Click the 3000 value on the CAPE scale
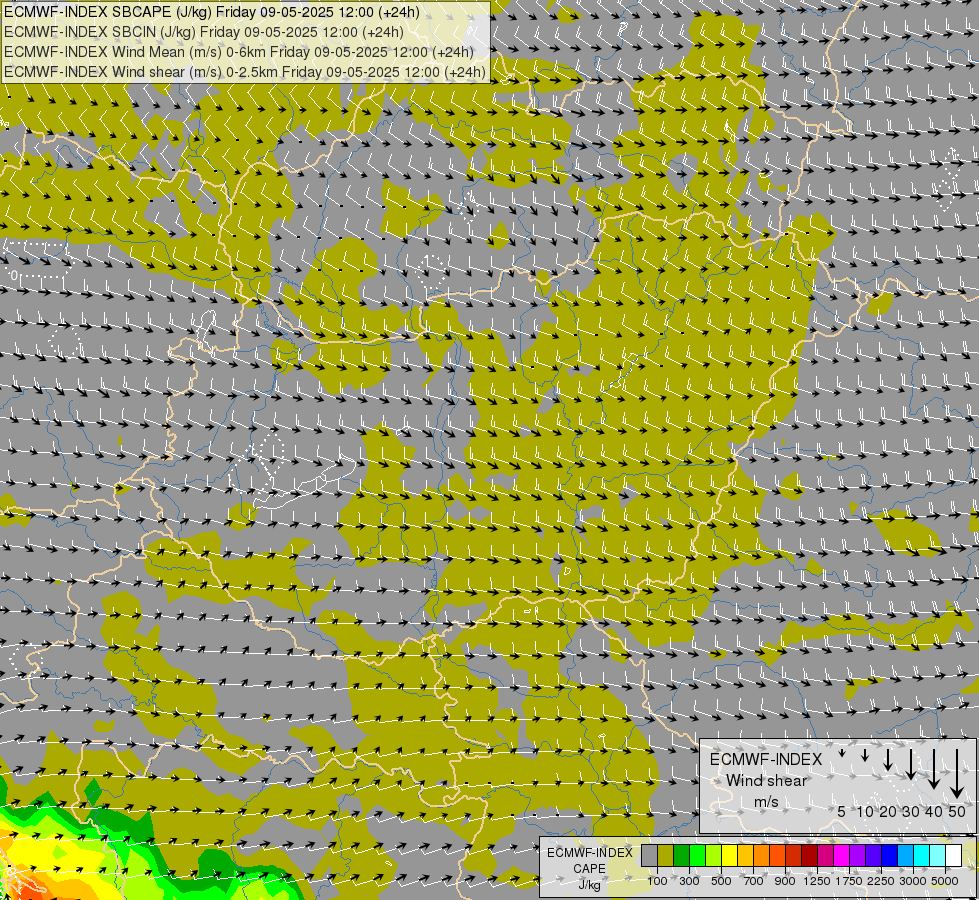This screenshot has width=979, height=900. 913,881
